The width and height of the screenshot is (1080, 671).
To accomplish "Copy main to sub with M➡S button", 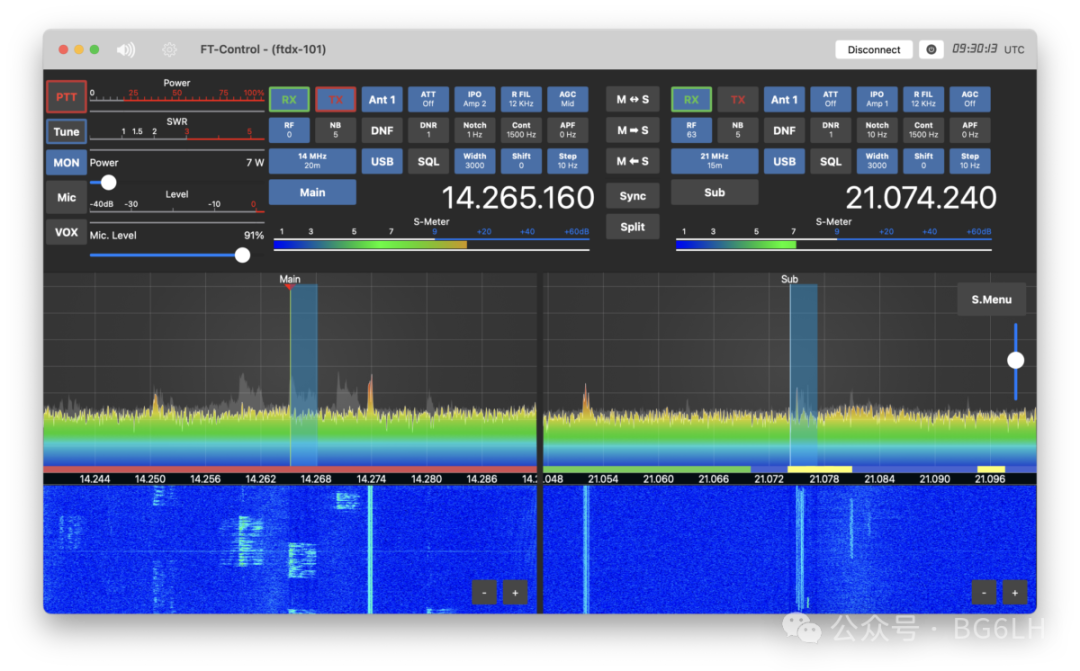I will click(632, 130).
